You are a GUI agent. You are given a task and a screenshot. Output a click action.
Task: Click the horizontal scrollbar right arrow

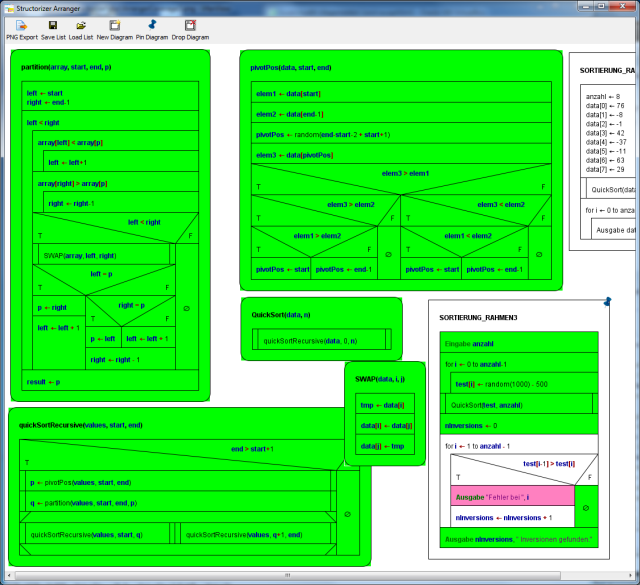point(630,575)
